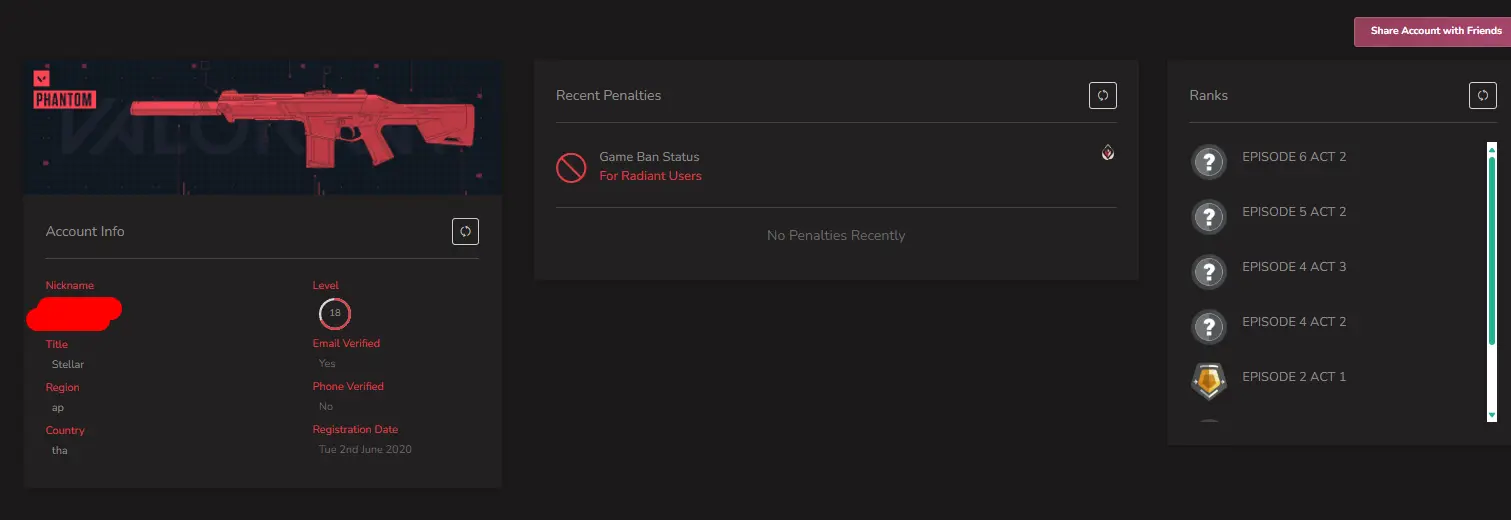Refresh the Account Info panel
Image resolution: width=1511 pixels, height=520 pixels.
click(465, 231)
